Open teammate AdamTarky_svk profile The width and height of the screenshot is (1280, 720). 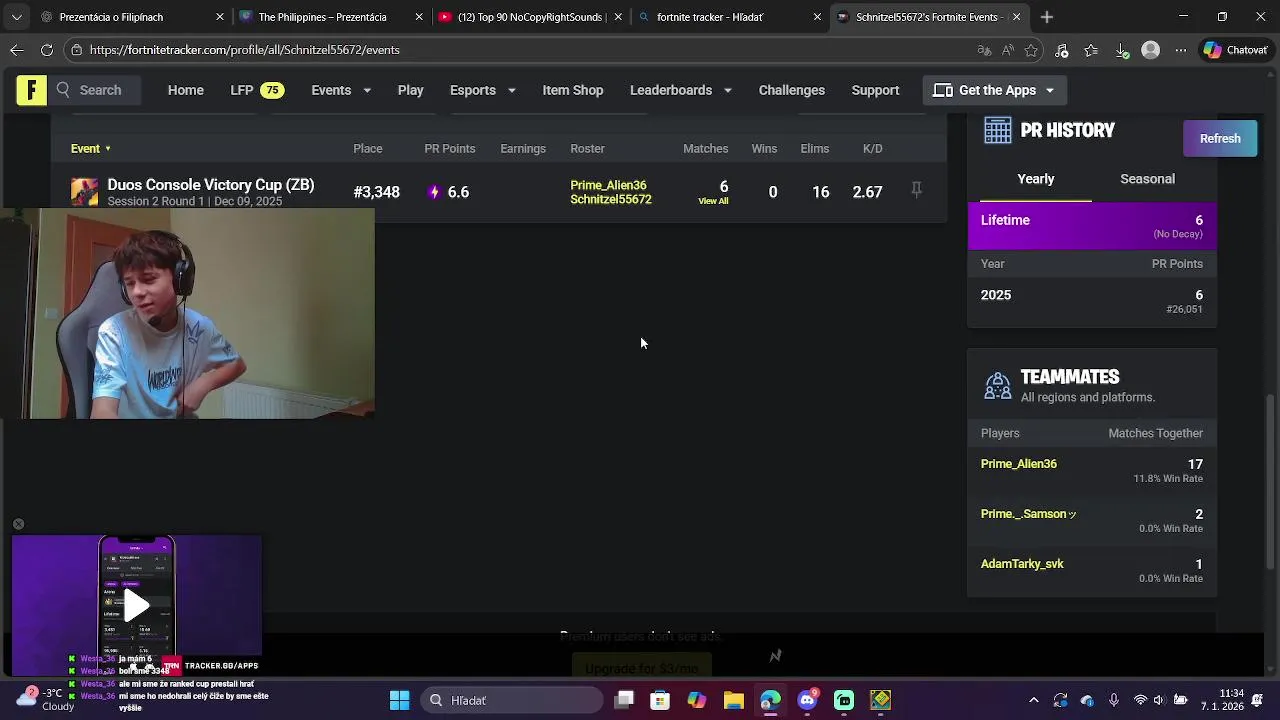pyautogui.click(x=1022, y=564)
